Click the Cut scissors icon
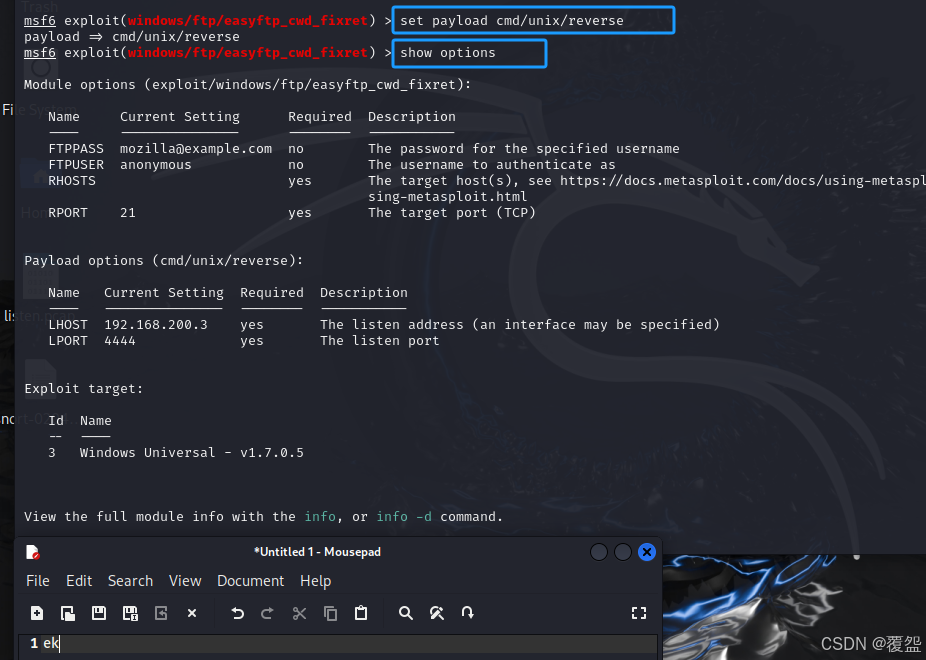Screen dimensions: 926x660 pos(299,613)
